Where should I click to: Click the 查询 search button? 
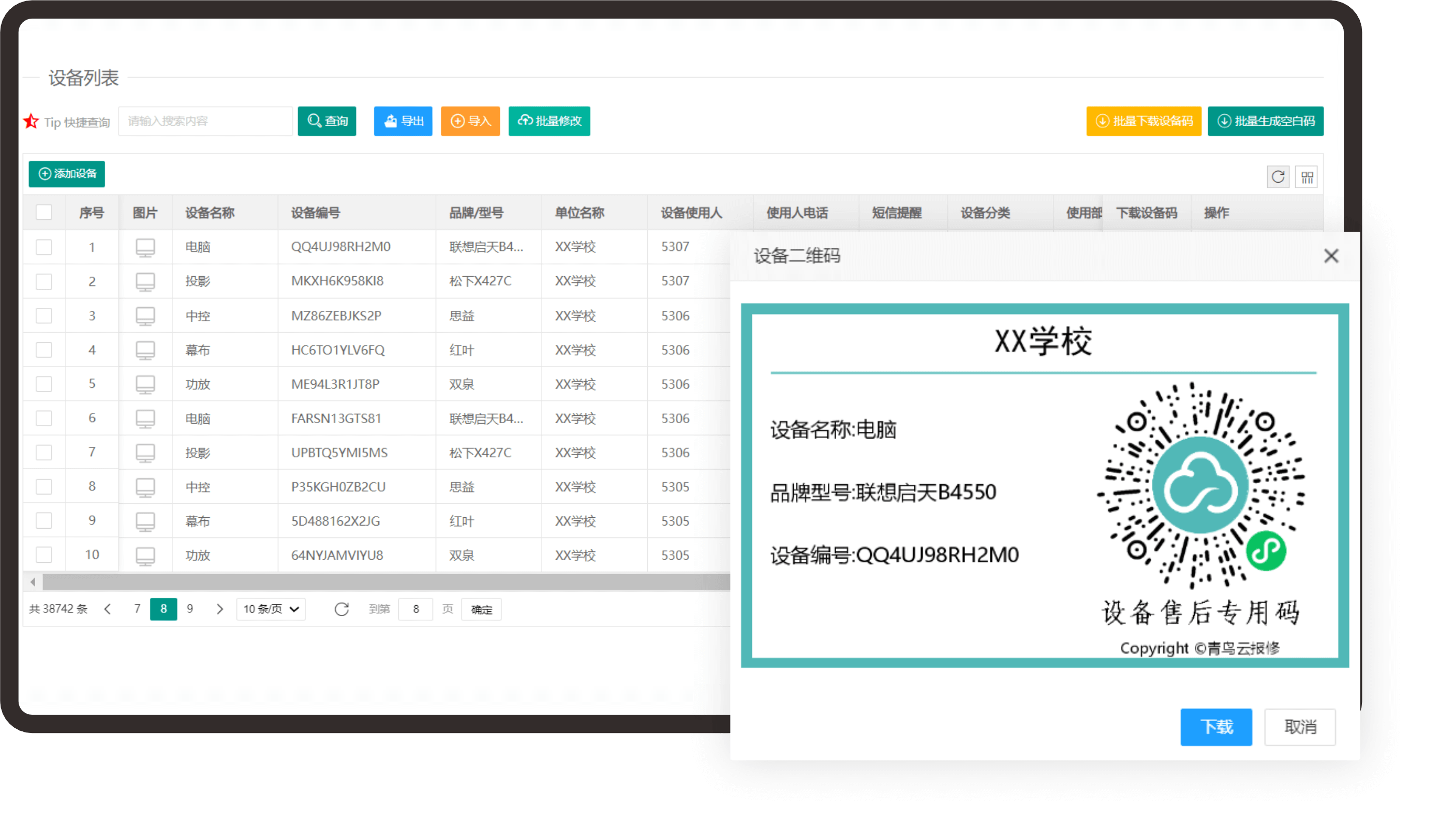click(327, 121)
